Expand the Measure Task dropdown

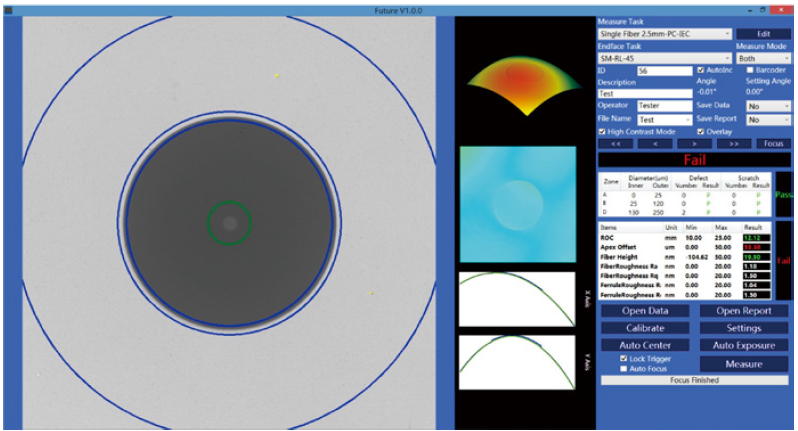coord(664,33)
